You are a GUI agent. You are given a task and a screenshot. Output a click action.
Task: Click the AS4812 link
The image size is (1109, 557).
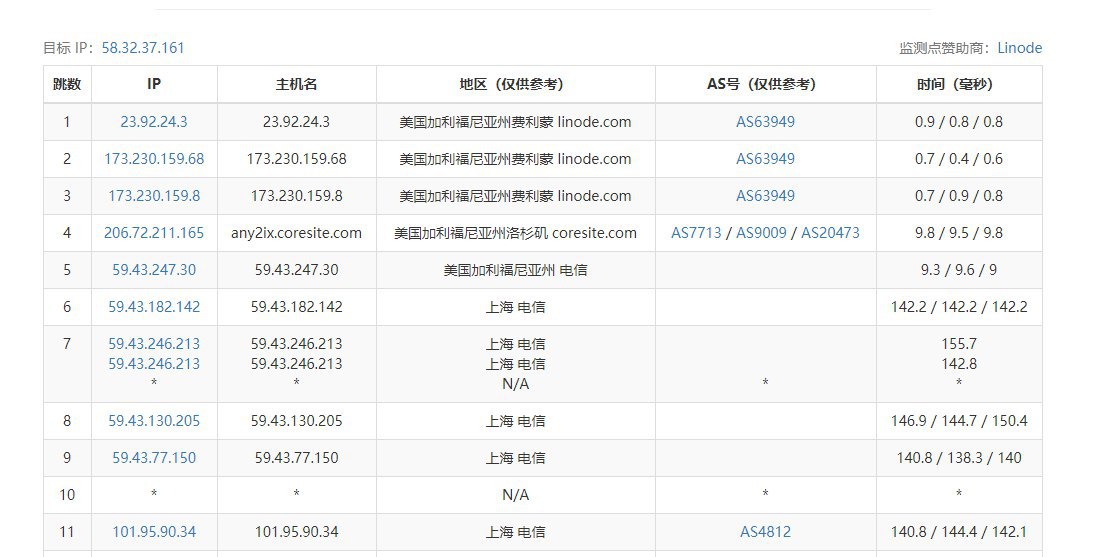tap(765, 532)
